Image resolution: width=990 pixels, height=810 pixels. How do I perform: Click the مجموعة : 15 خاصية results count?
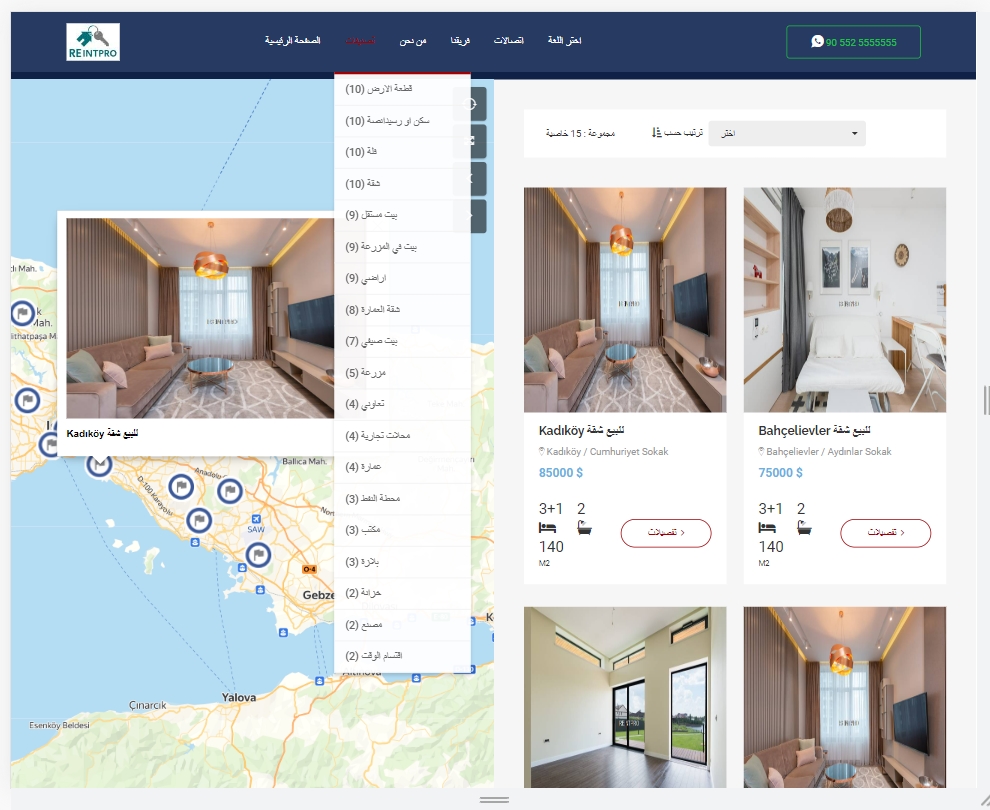coord(581,133)
